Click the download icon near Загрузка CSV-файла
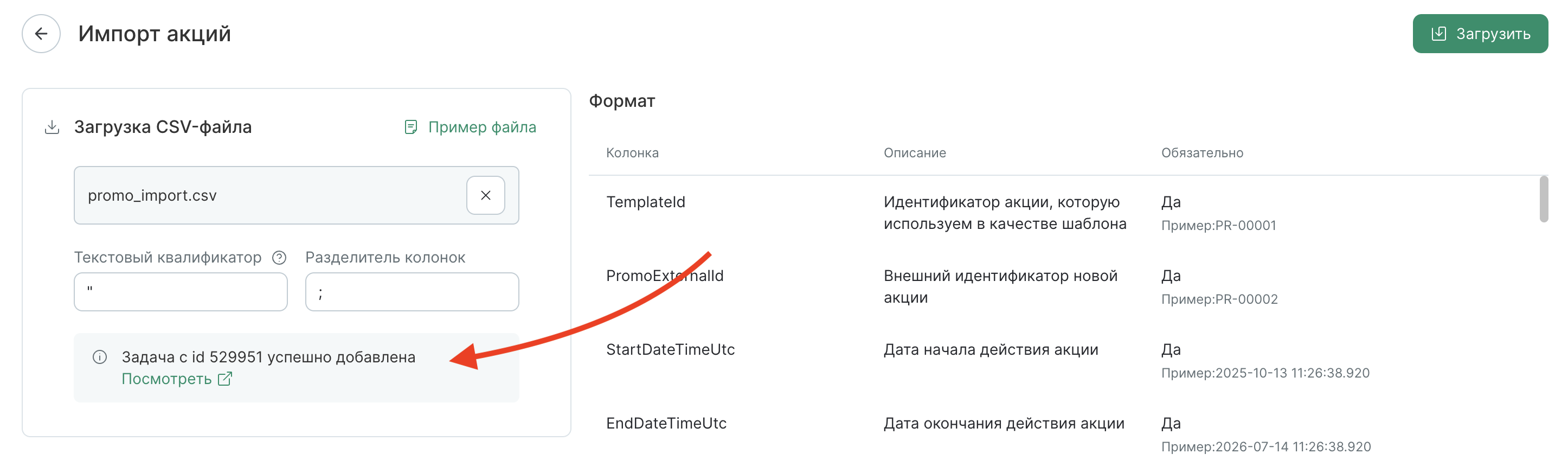 point(53,127)
